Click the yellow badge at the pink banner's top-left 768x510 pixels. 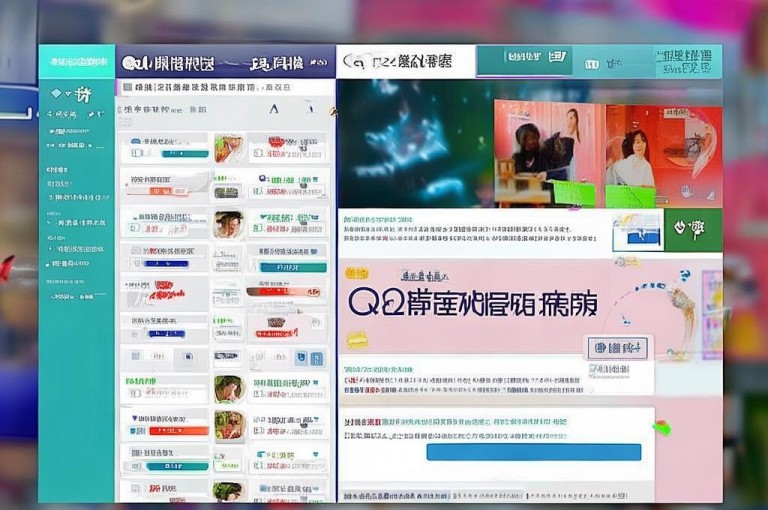(356, 273)
